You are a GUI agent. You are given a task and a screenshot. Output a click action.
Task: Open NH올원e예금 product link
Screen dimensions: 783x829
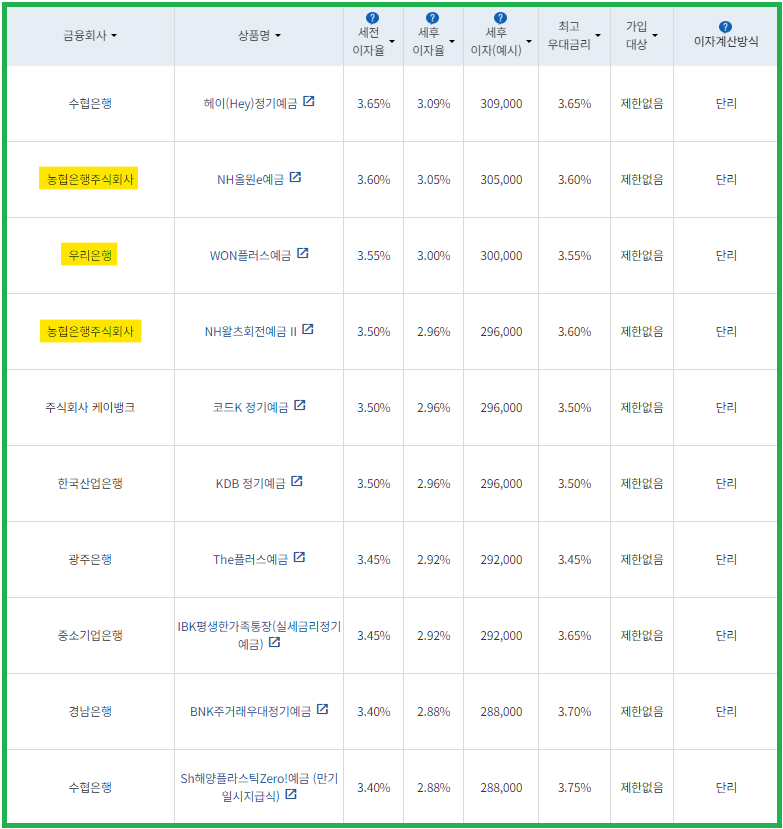point(250,180)
